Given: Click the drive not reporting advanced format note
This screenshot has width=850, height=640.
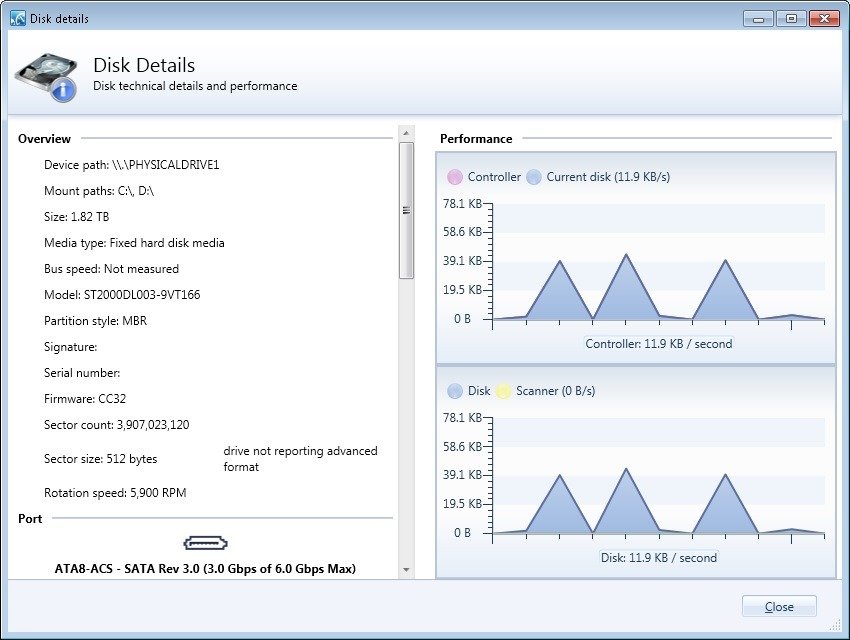Looking at the screenshot, I should coord(300,459).
